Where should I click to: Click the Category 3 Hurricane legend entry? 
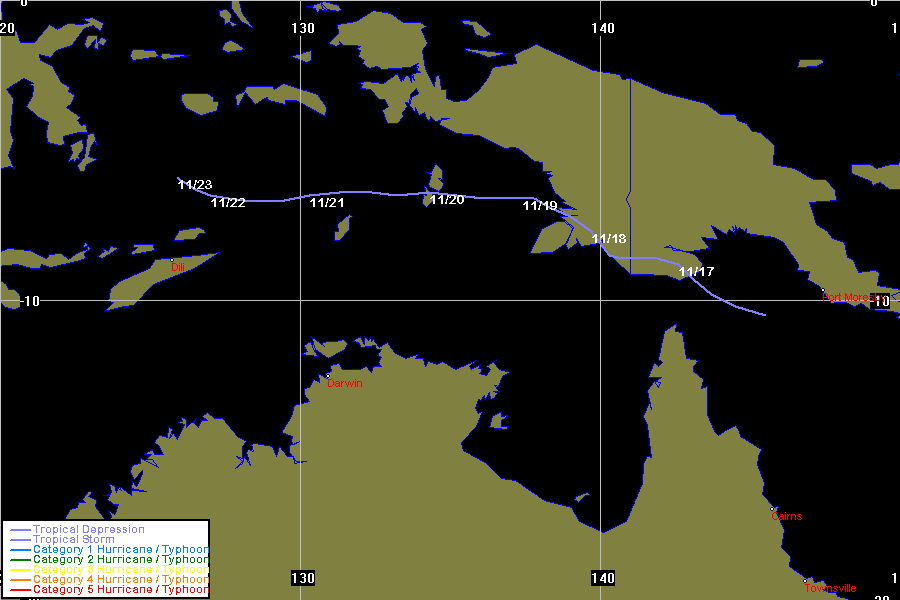[120, 570]
